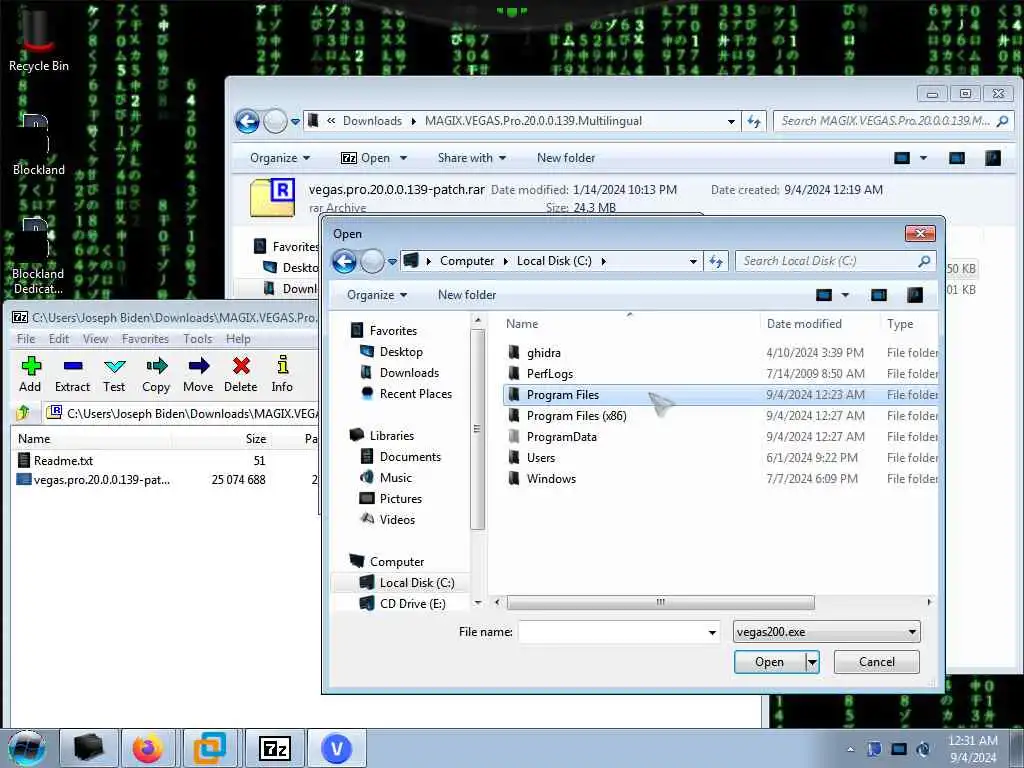Expand the File name history dropdown

712,632
